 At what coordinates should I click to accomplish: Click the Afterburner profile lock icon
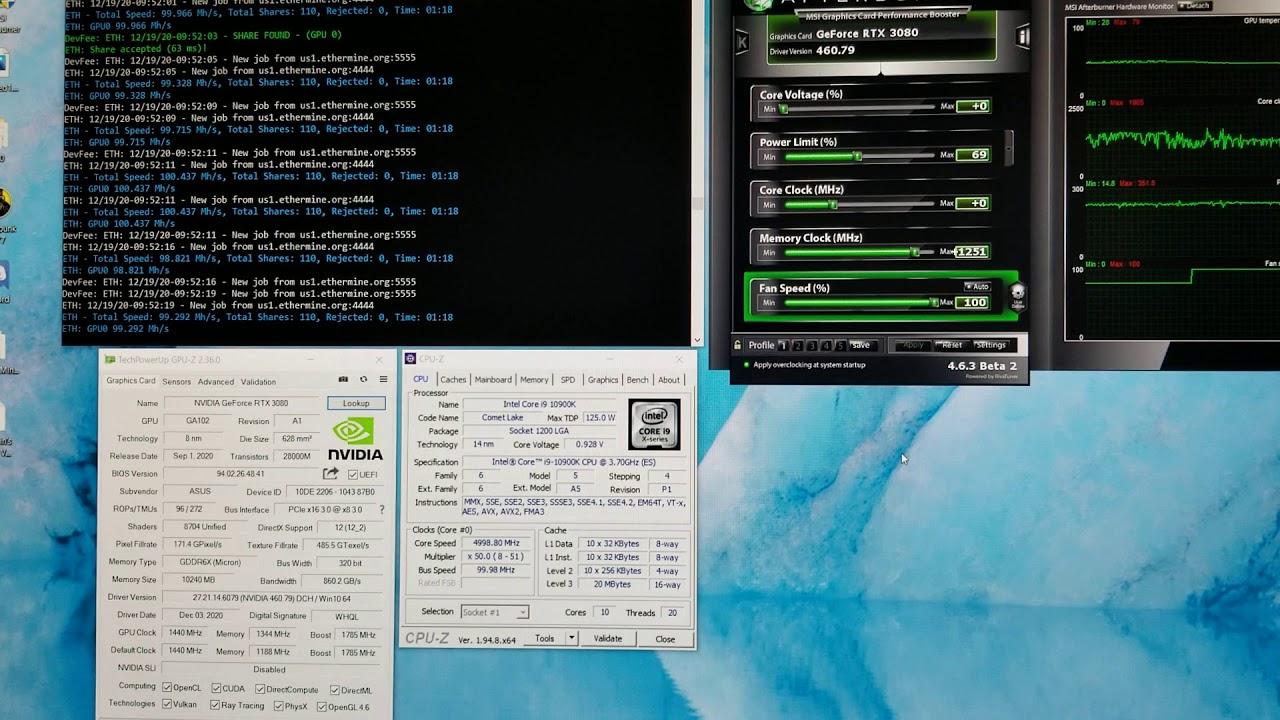pyautogui.click(x=738, y=345)
